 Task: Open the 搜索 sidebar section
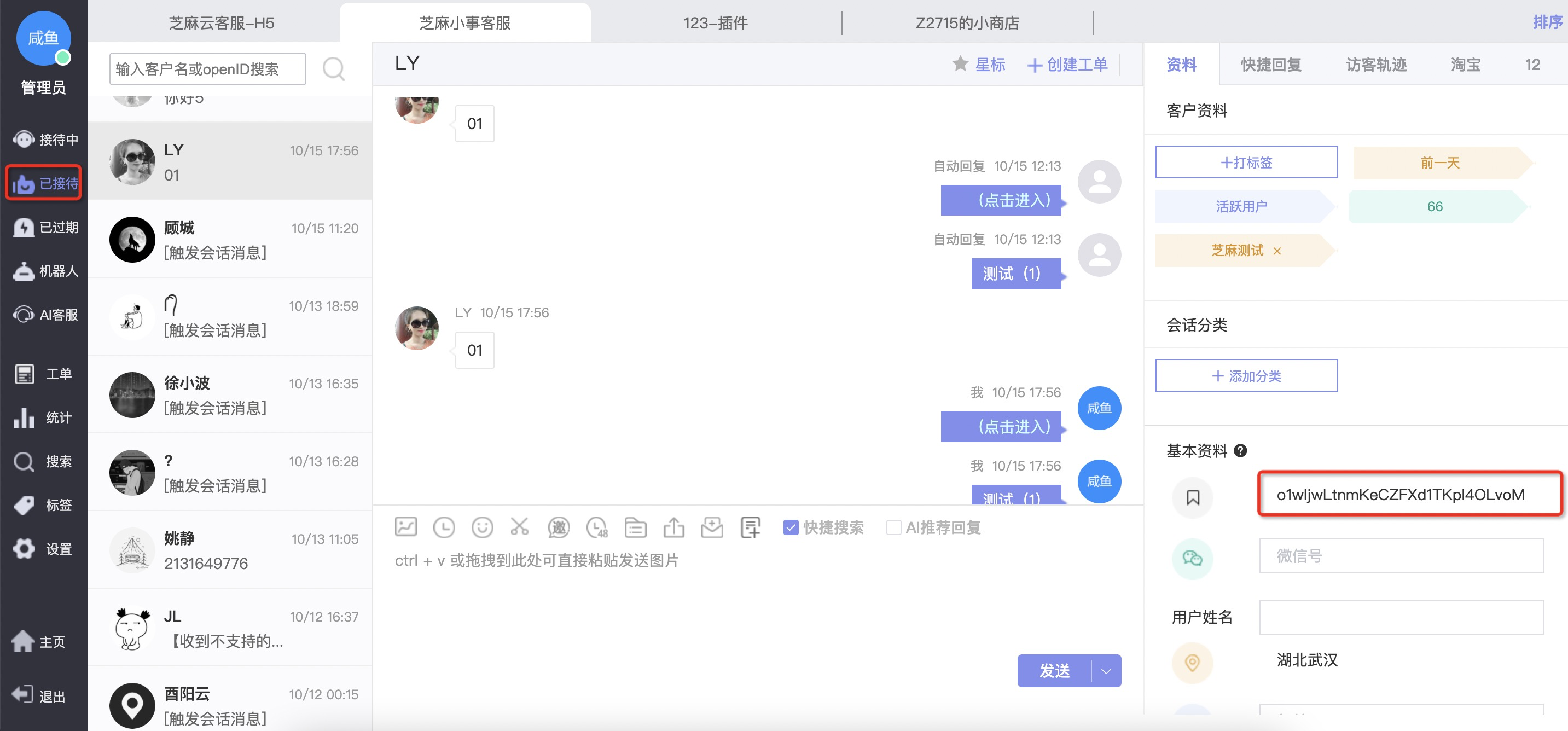[x=44, y=461]
